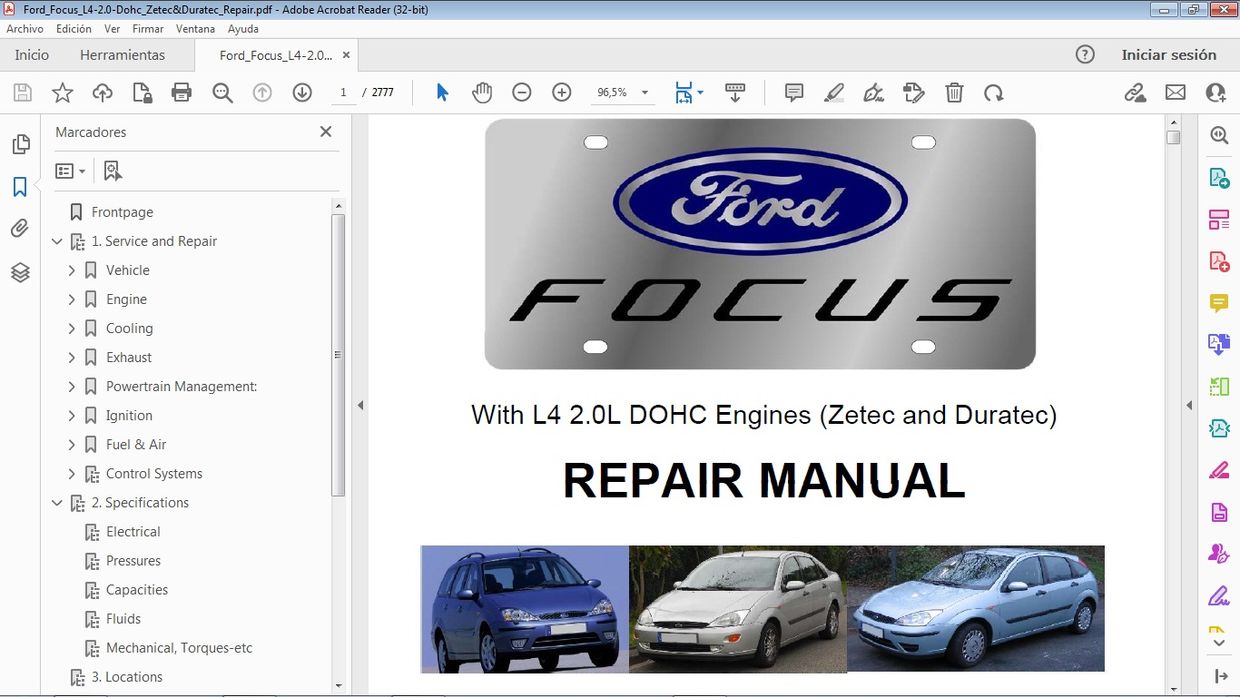Toggle the right tools pane arrow
This screenshot has width=1240, height=697.
[1189, 405]
